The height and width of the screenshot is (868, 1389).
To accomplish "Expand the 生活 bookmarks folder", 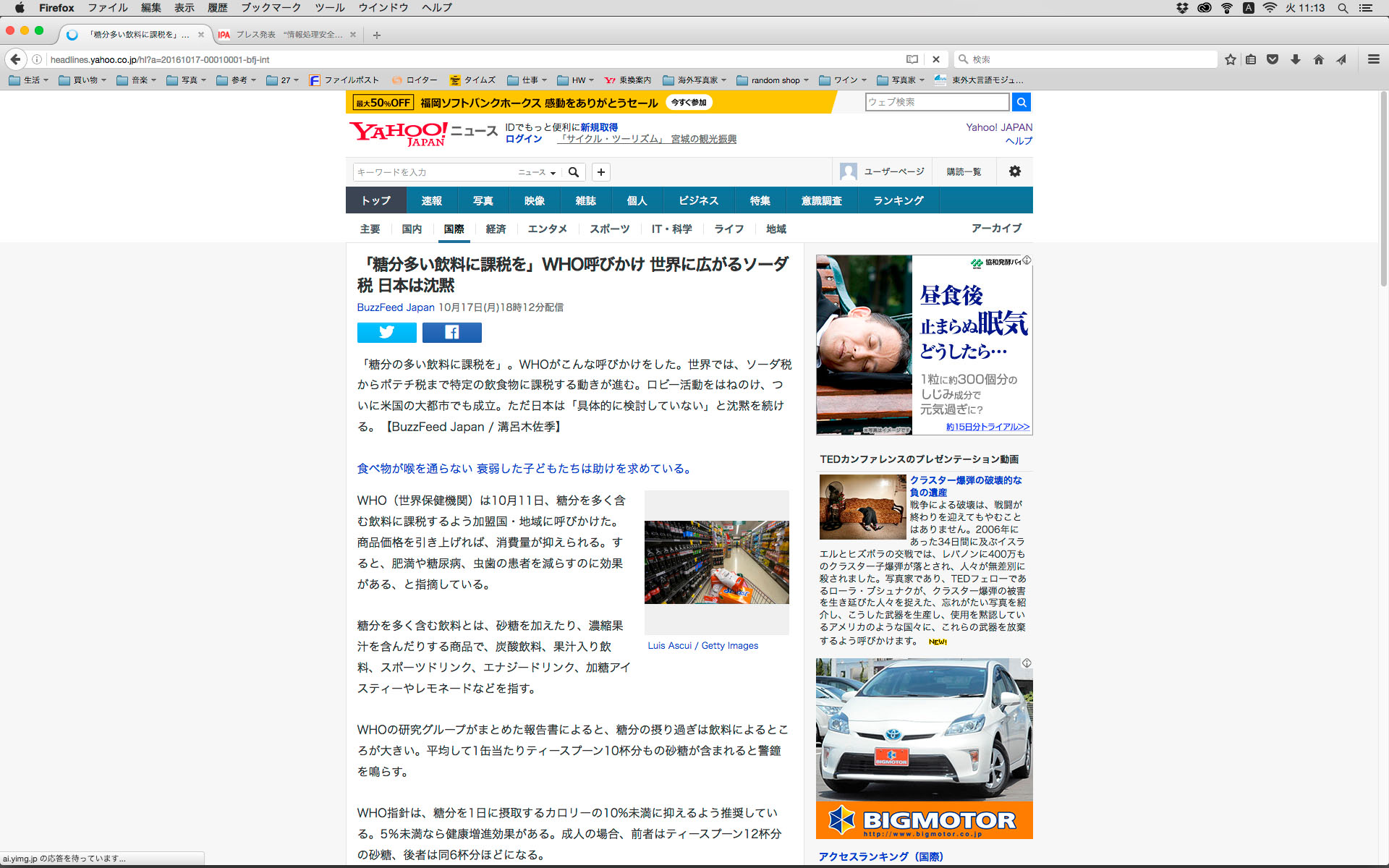I will pyautogui.click(x=29, y=80).
